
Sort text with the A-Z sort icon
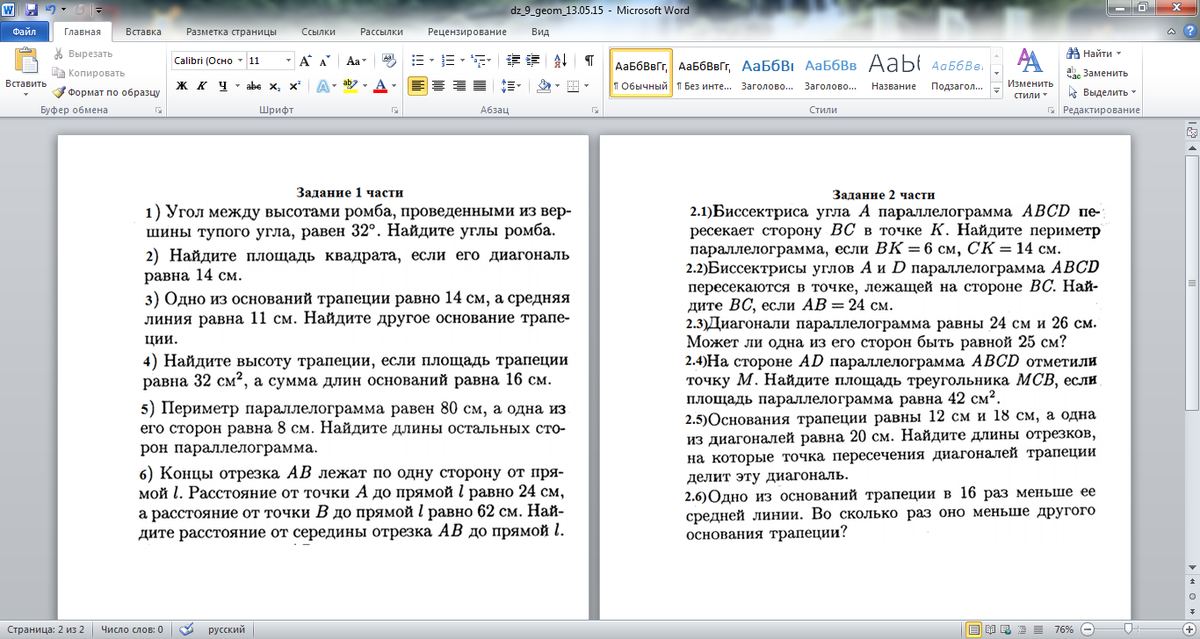click(x=559, y=60)
